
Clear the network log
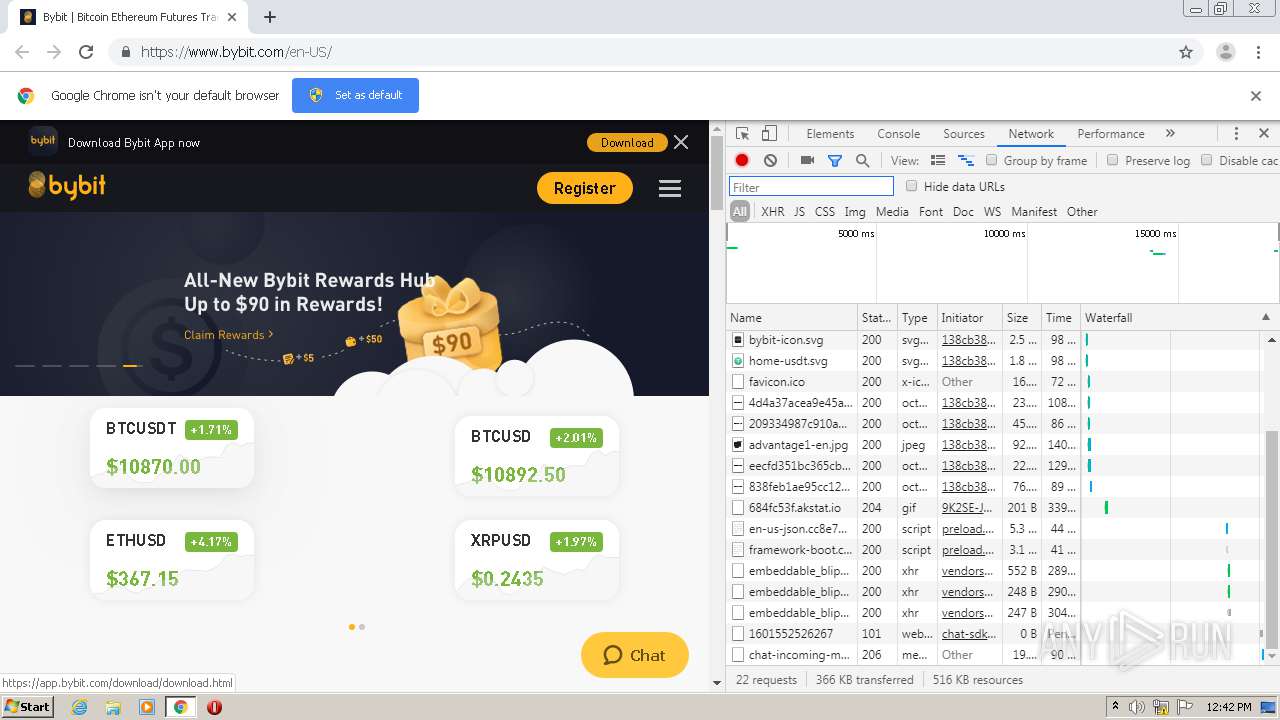(x=770, y=160)
